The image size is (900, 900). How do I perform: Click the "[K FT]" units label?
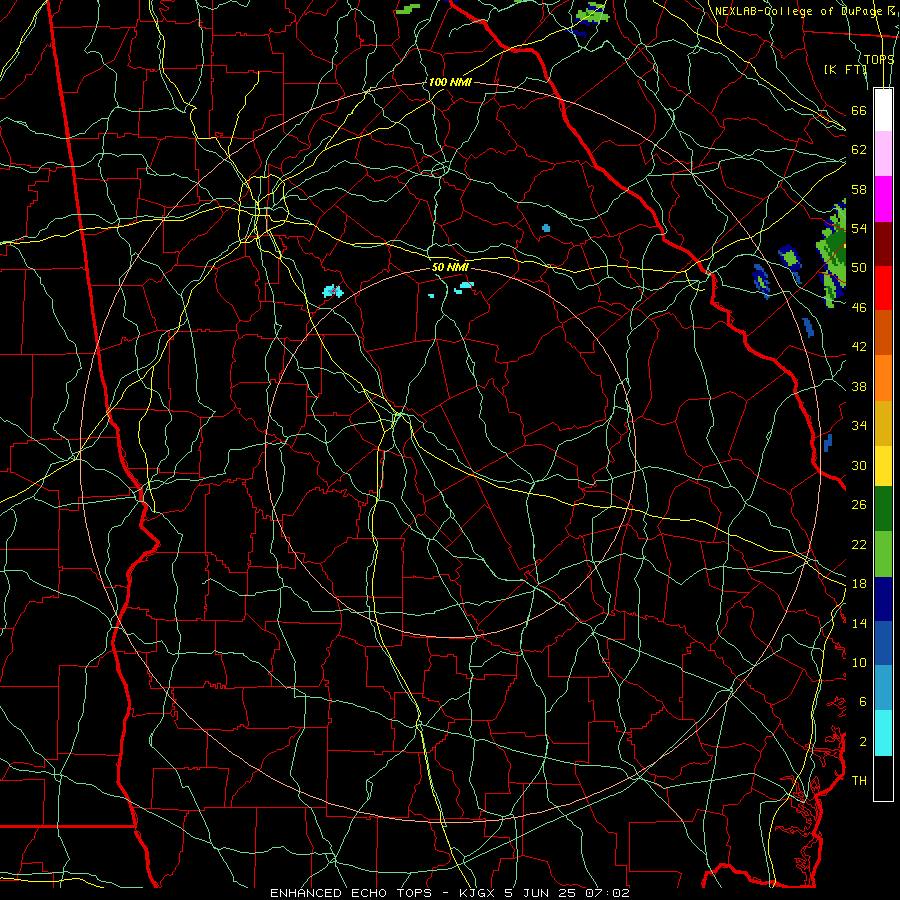coord(845,69)
